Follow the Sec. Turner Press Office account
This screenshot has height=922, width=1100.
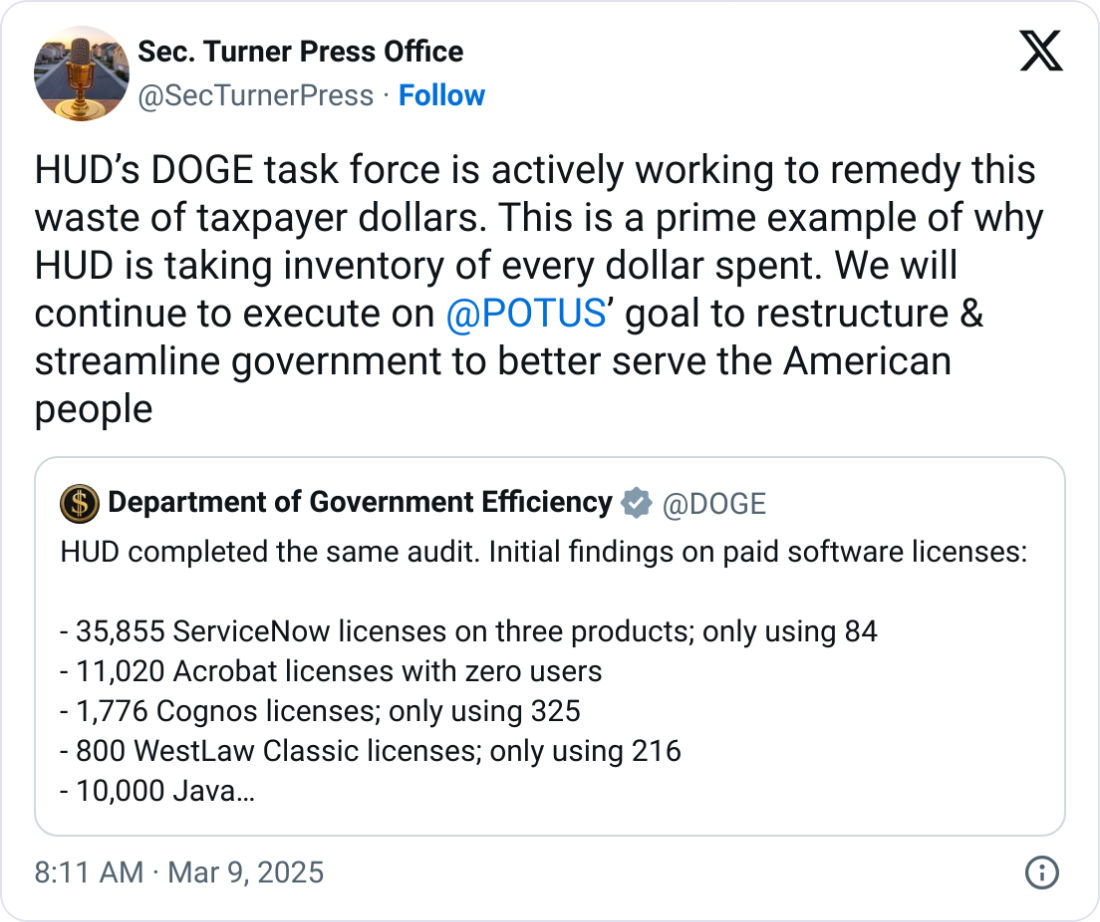[x=441, y=96]
